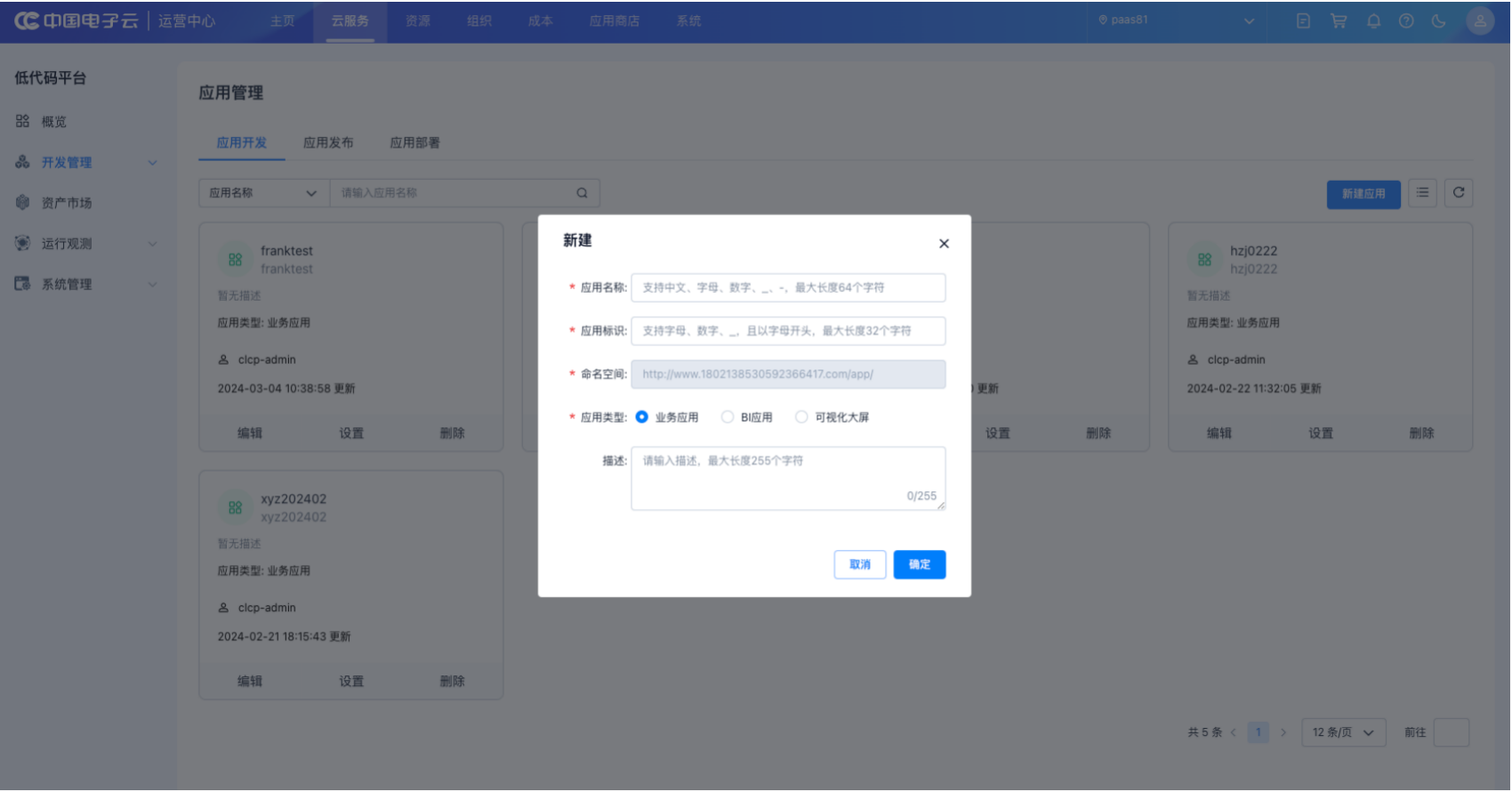Open the 成本 top menu
Viewport: 1512px width, 792px height.
tap(541, 20)
